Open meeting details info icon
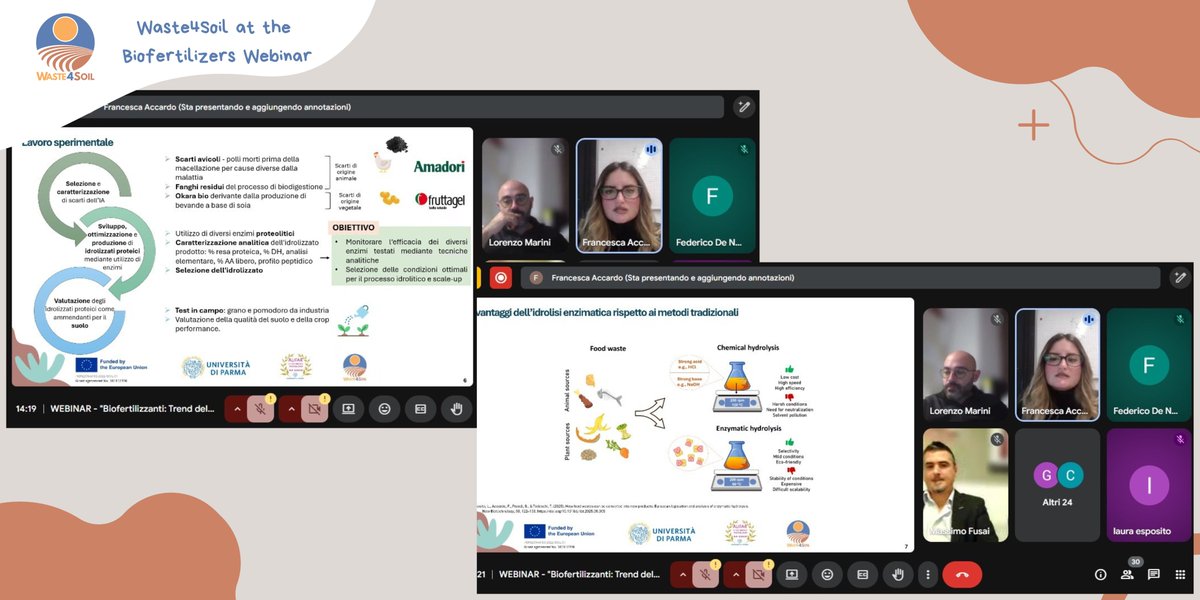Viewport: 1200px width, 600px height. point(1100,574)
